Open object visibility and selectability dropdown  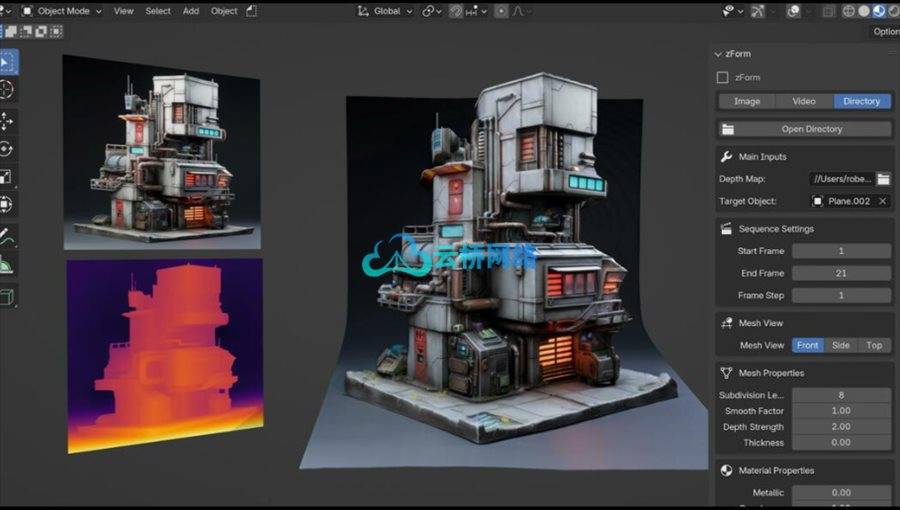pos(732,11)
